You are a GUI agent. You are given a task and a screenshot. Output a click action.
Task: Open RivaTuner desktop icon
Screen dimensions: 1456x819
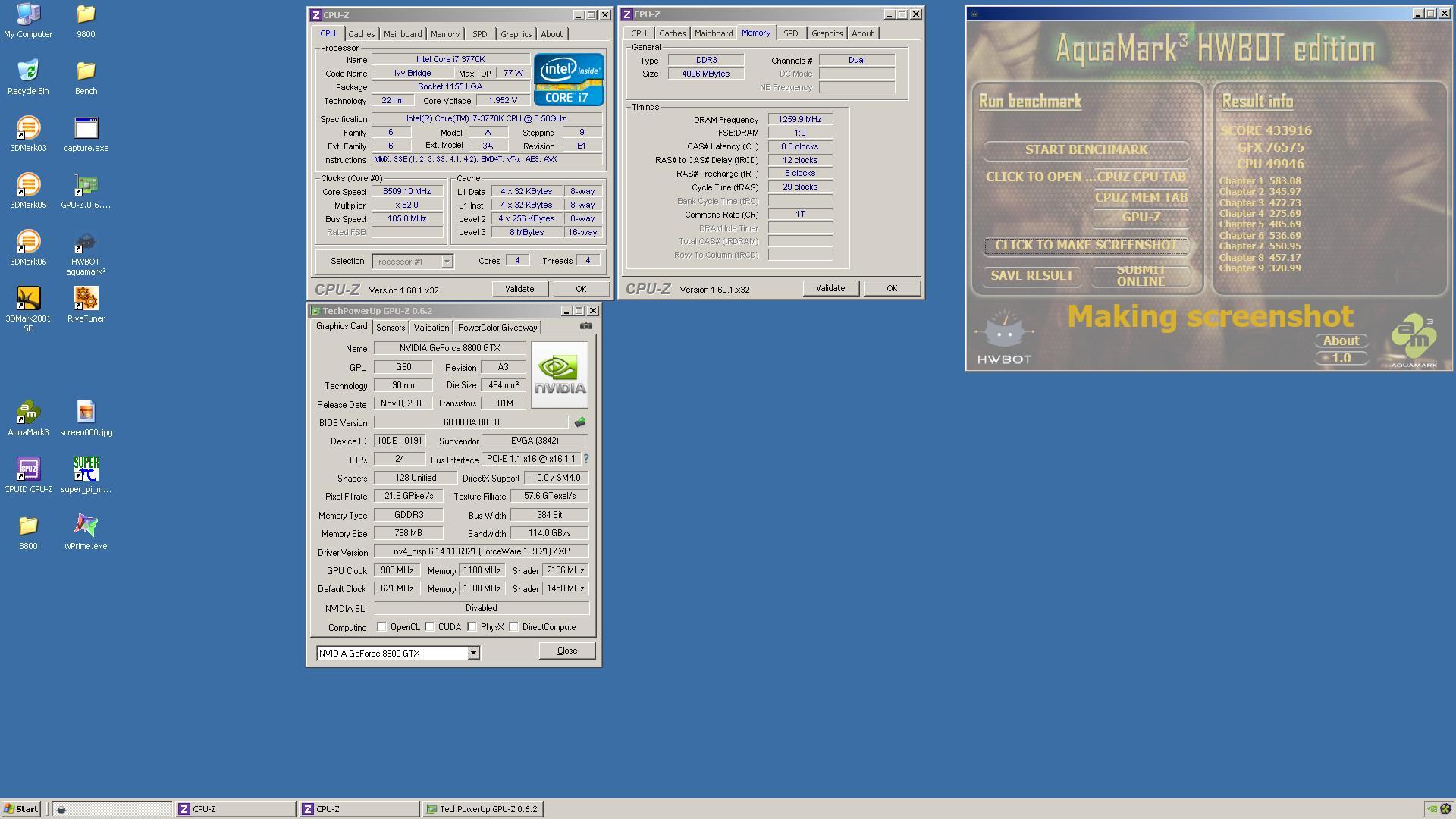pos(86,305)
